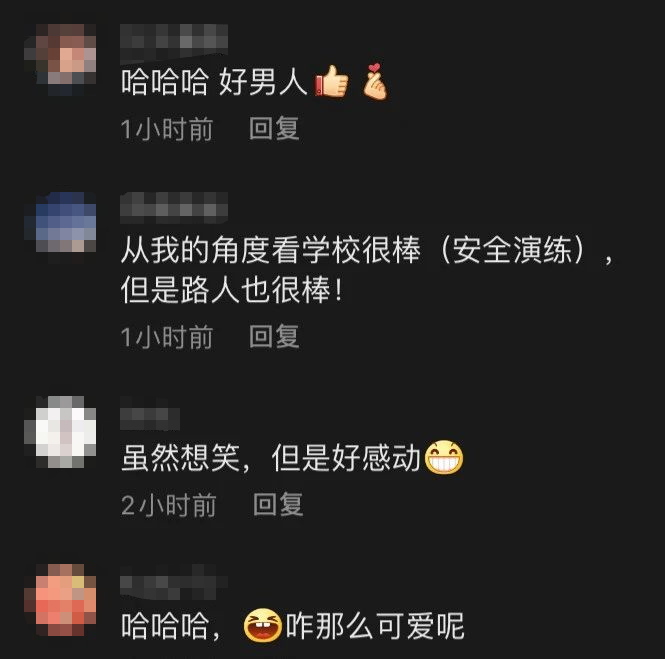
Task: Tap 回复 under the 安全演练 comment
Action: tap(274, 336)
